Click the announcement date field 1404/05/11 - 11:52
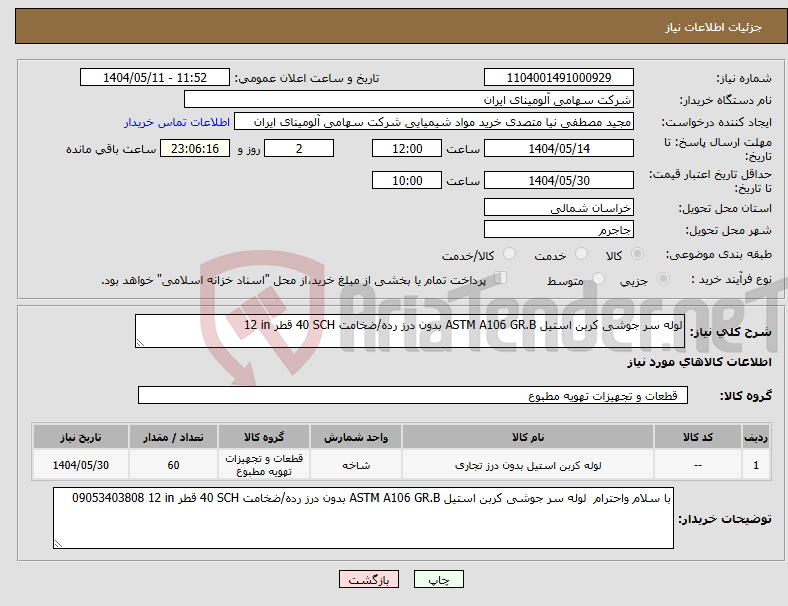The height and width of the screenshot is (606, 788). [155, 78]
